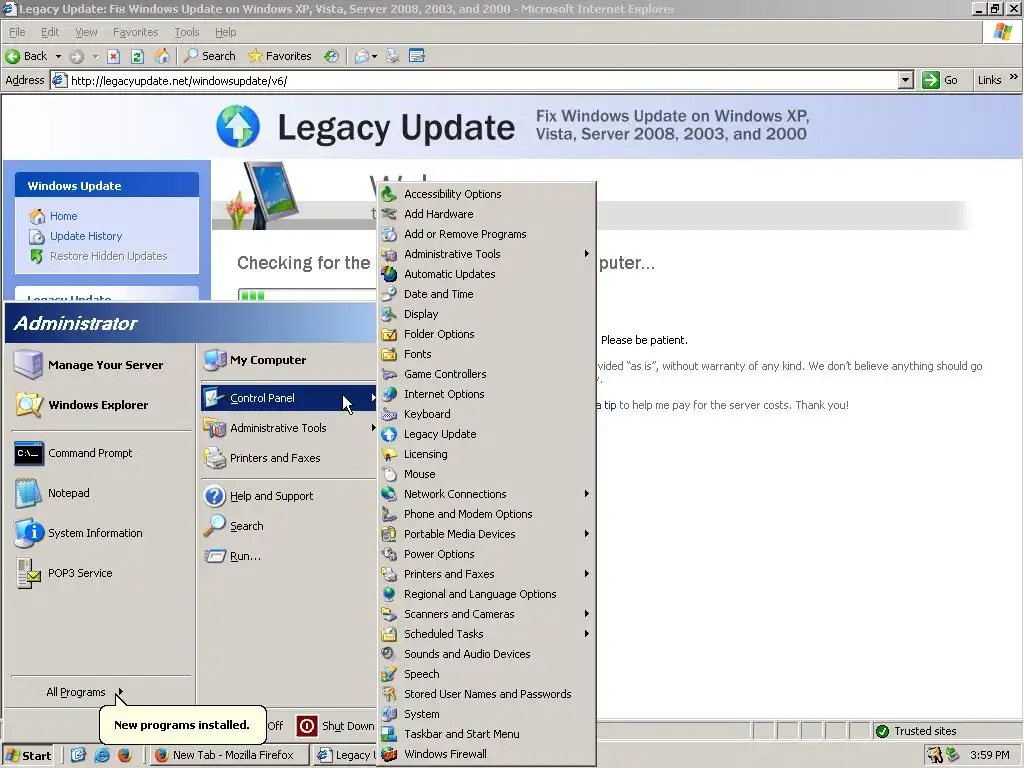
Task: Click the Home link in Windows Update sidebar
Action: [63, 216]
